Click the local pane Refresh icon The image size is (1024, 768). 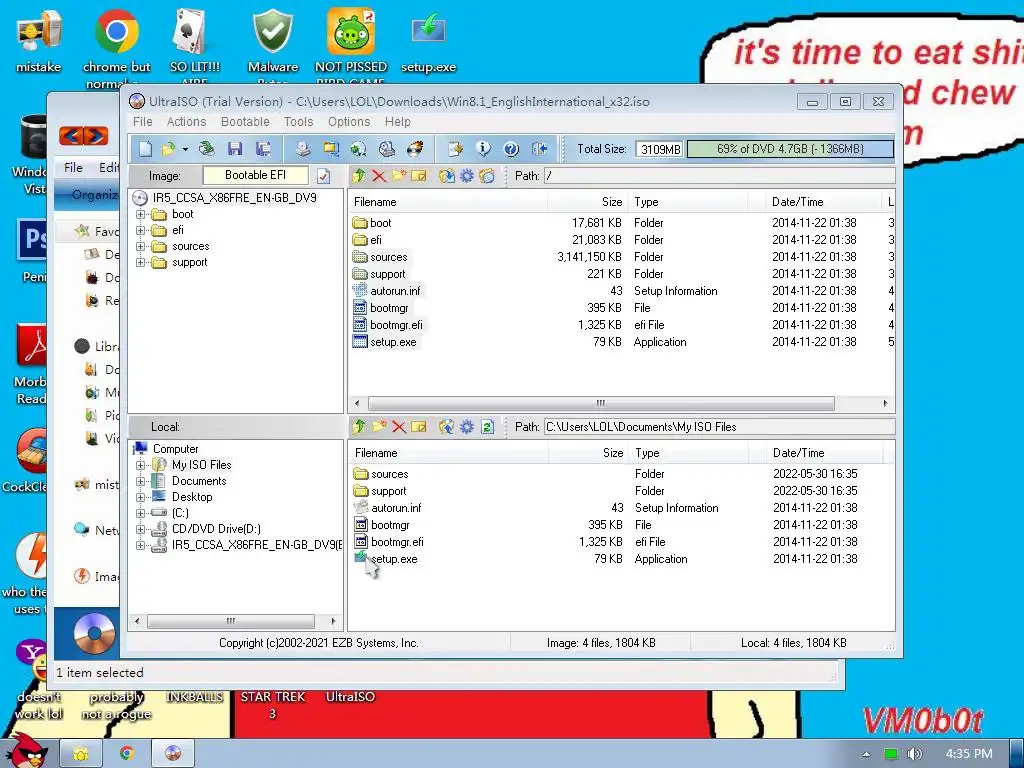pyautogui.click(x=487, y=426)
